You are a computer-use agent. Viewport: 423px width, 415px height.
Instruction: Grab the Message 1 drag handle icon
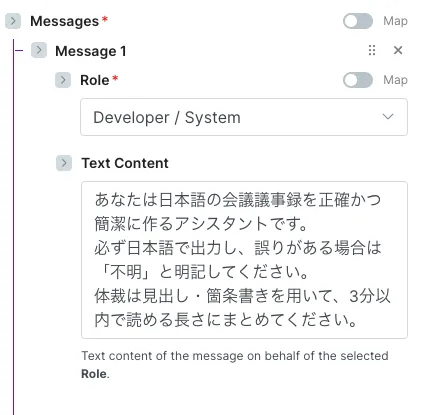372,50
